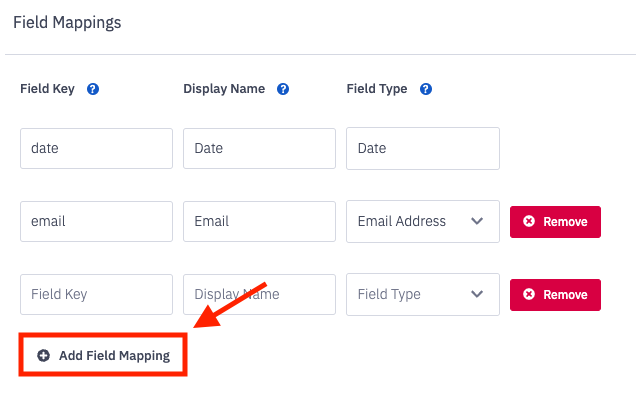Screen dimensions: 636x406
Task: Click the help icon beside Field Key
Action: point(93,89)
